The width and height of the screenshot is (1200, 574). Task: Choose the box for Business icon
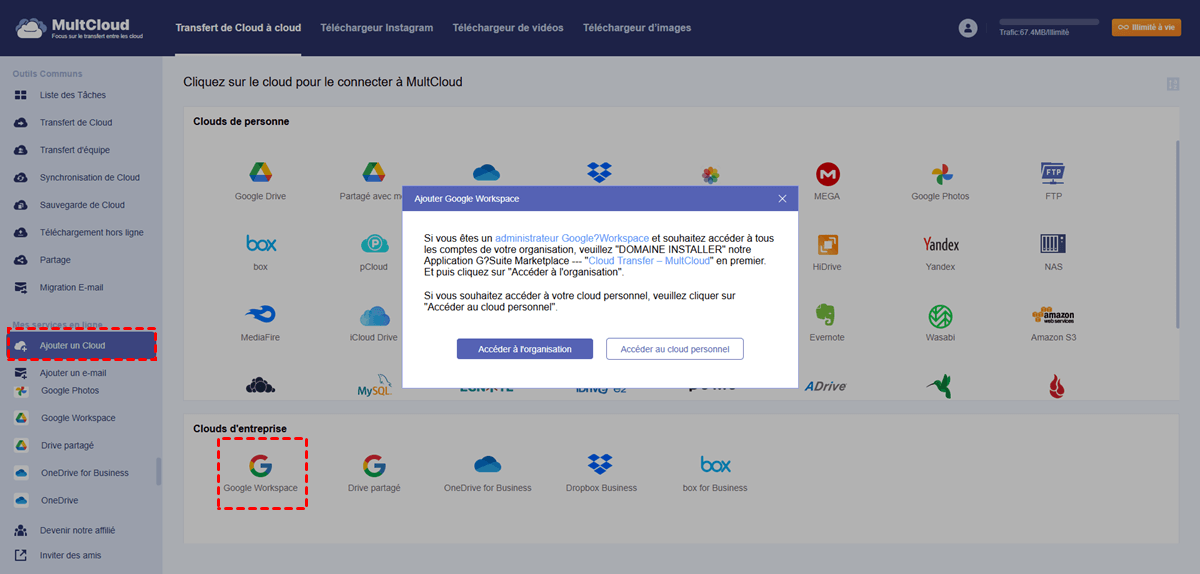coord(715,465)
